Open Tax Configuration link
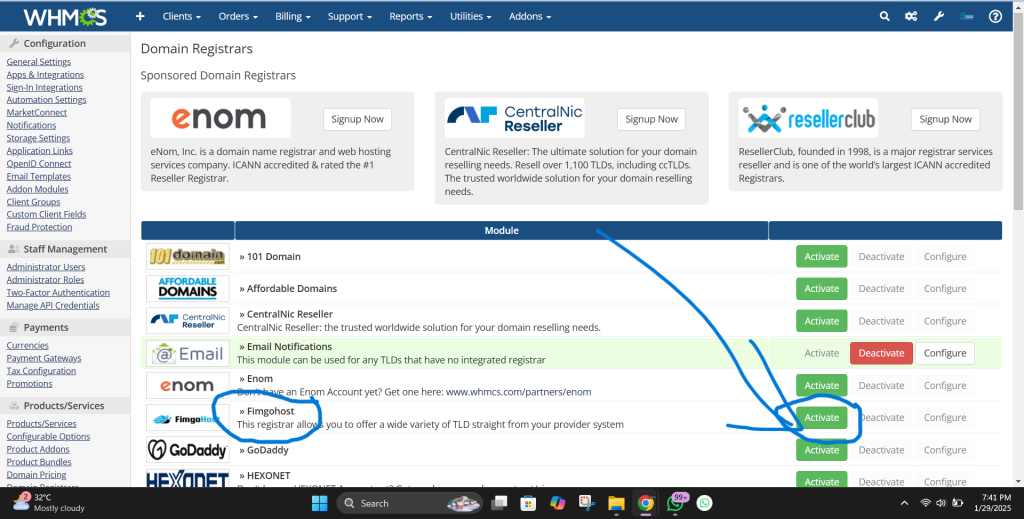The height and width of the screenshot is (519, 1024). point(41,371)
